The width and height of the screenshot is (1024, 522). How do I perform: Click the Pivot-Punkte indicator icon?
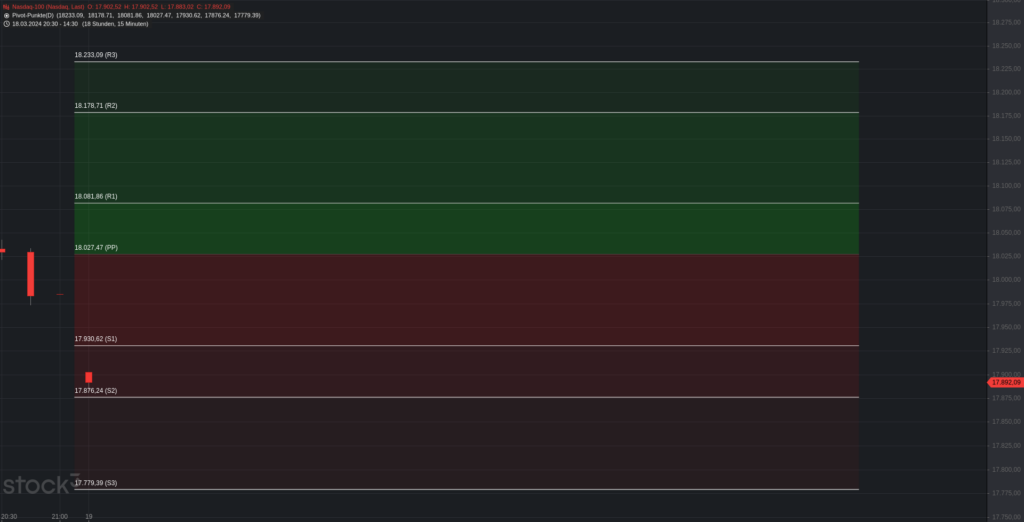(6, 16)
